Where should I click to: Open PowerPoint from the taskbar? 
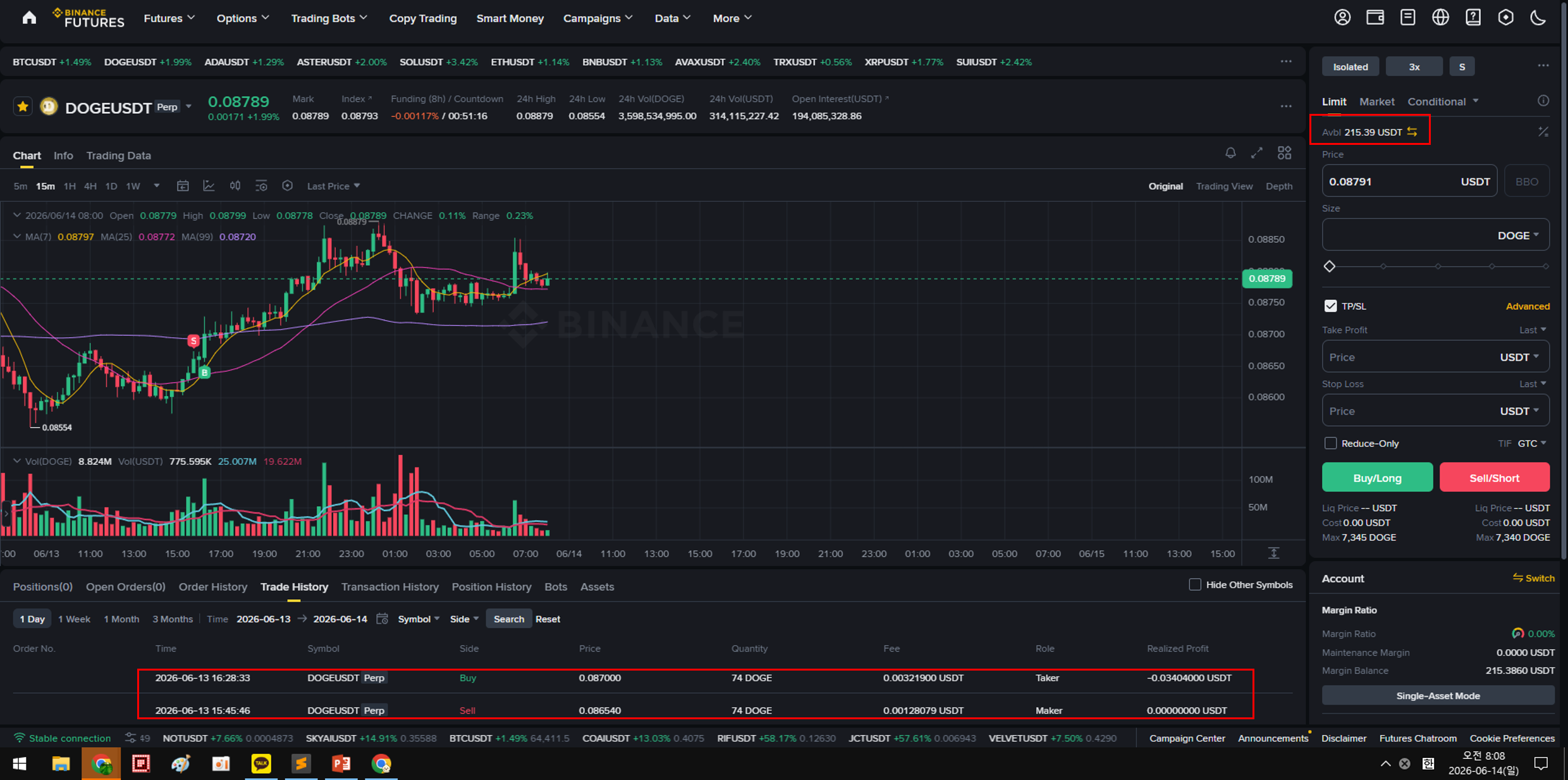click(x=341, y=764)
